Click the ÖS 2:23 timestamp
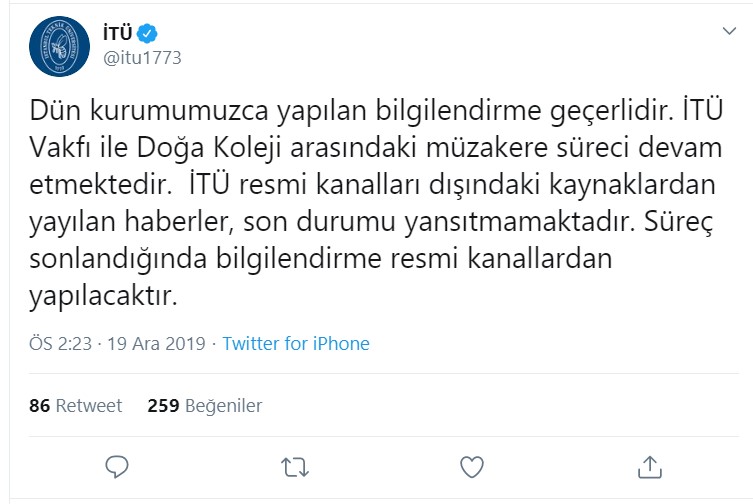753x504 pixels. point(60,343)
